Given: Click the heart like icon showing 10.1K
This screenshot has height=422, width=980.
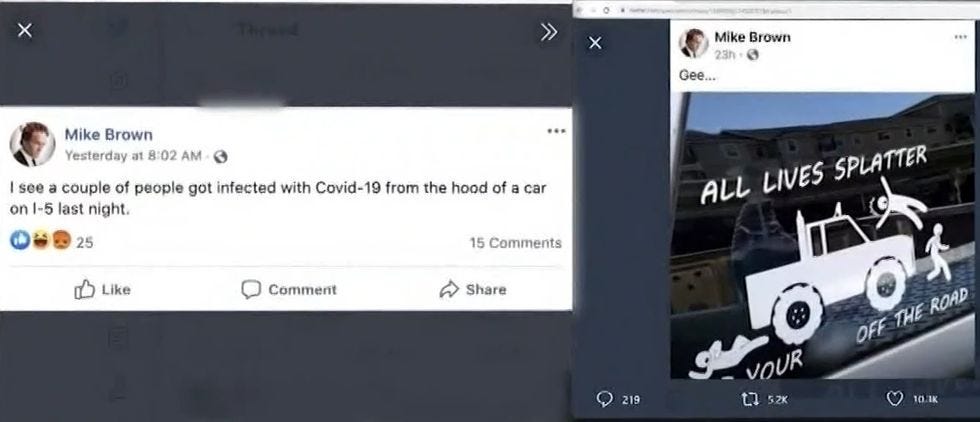Looking at the screenshot, I should click(894, 399).
